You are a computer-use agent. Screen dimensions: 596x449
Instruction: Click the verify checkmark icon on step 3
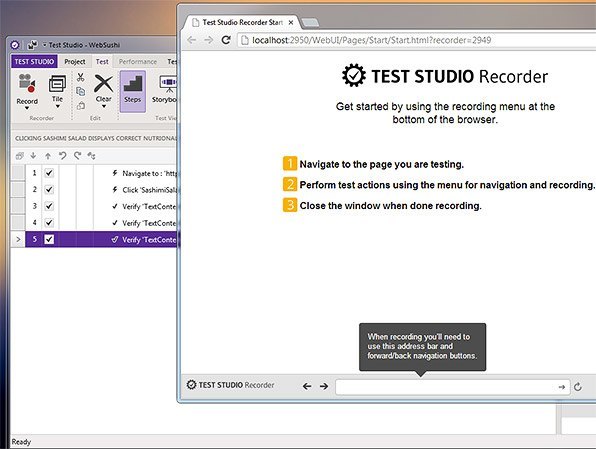pyautogui.click(x=115, y=206)
